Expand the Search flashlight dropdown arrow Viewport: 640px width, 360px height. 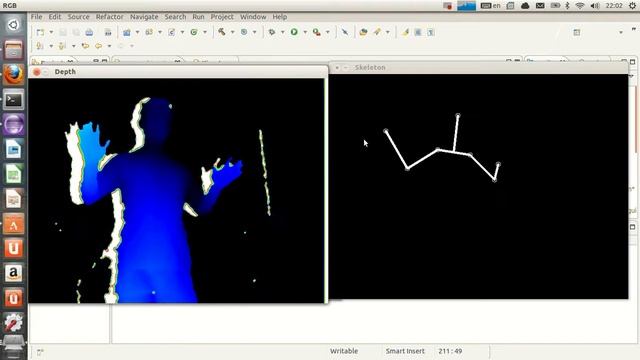point(387,32)
